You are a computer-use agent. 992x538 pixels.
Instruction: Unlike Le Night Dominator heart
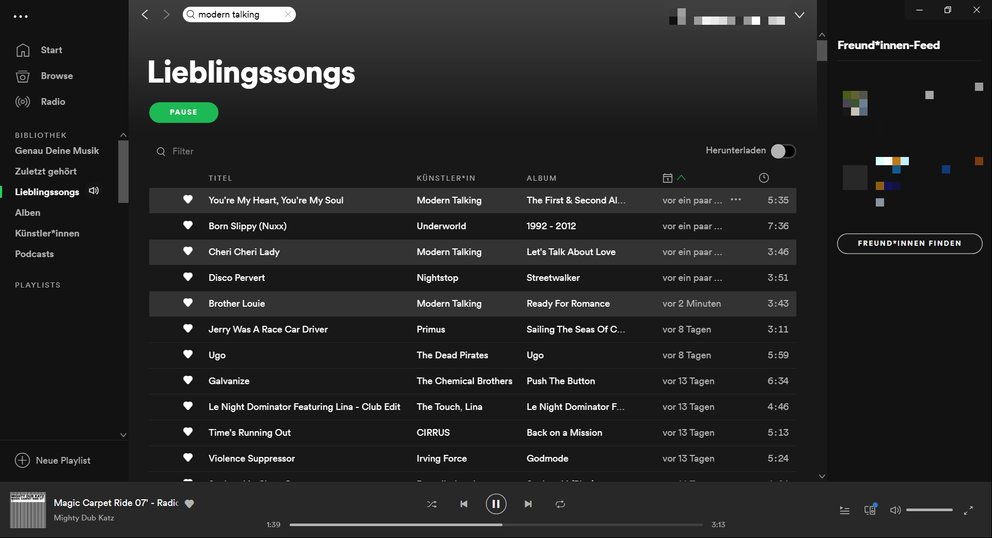tap(188, 406)
